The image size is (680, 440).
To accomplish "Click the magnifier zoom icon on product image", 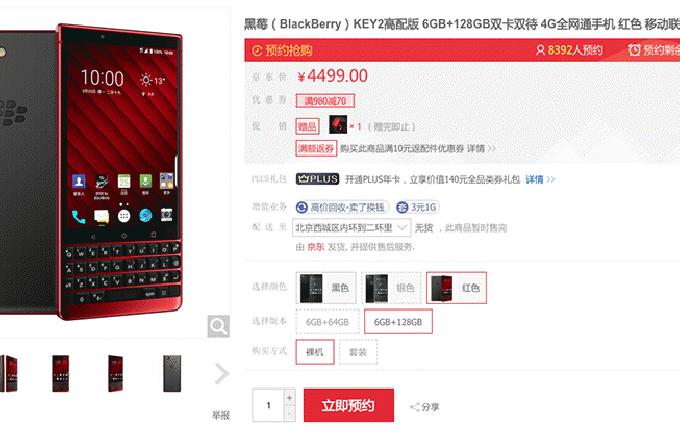I will pos(219,326).
